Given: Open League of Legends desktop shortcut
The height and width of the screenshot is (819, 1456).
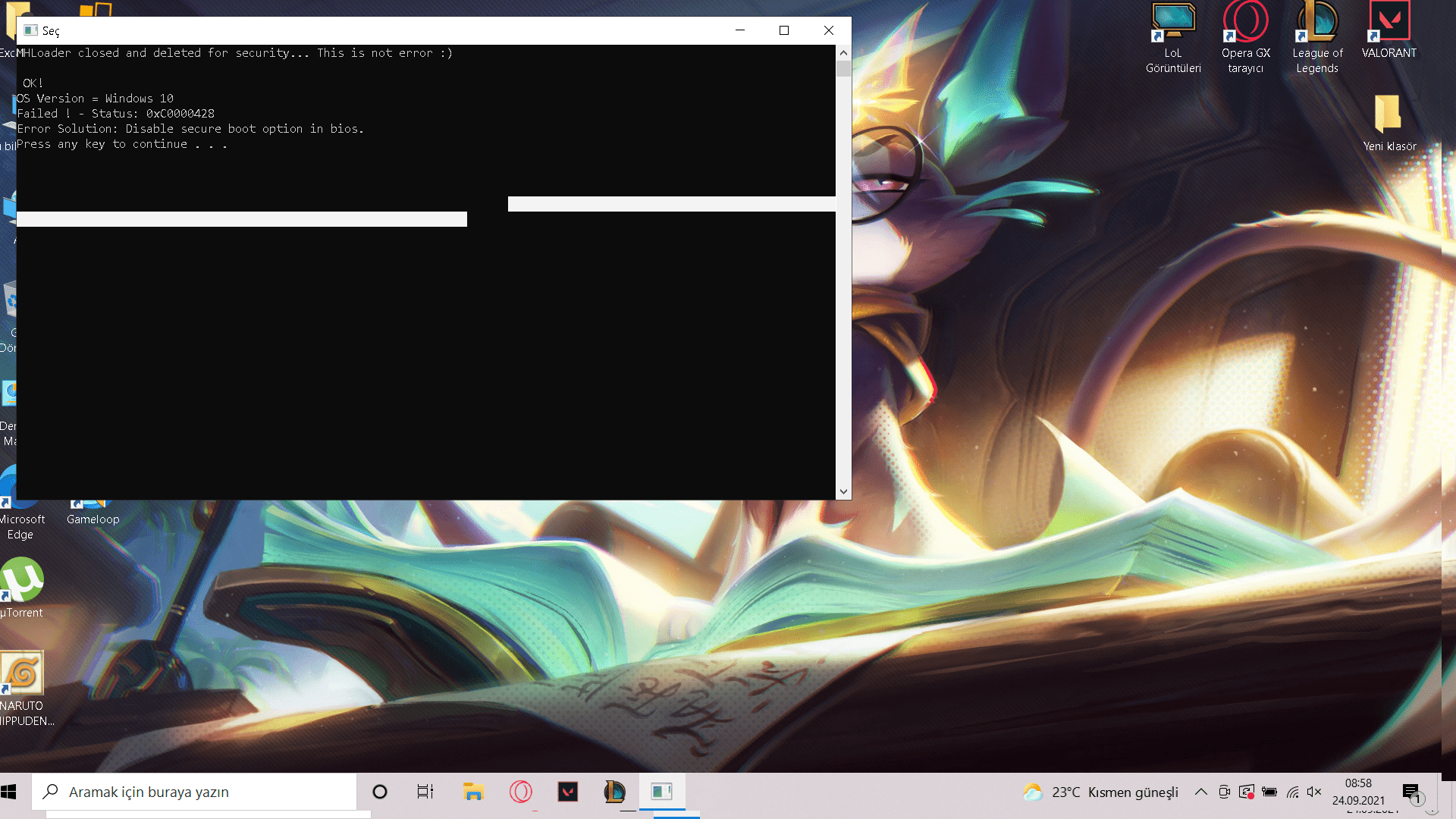Looking at the screenshot, I should coord(1317,37).
